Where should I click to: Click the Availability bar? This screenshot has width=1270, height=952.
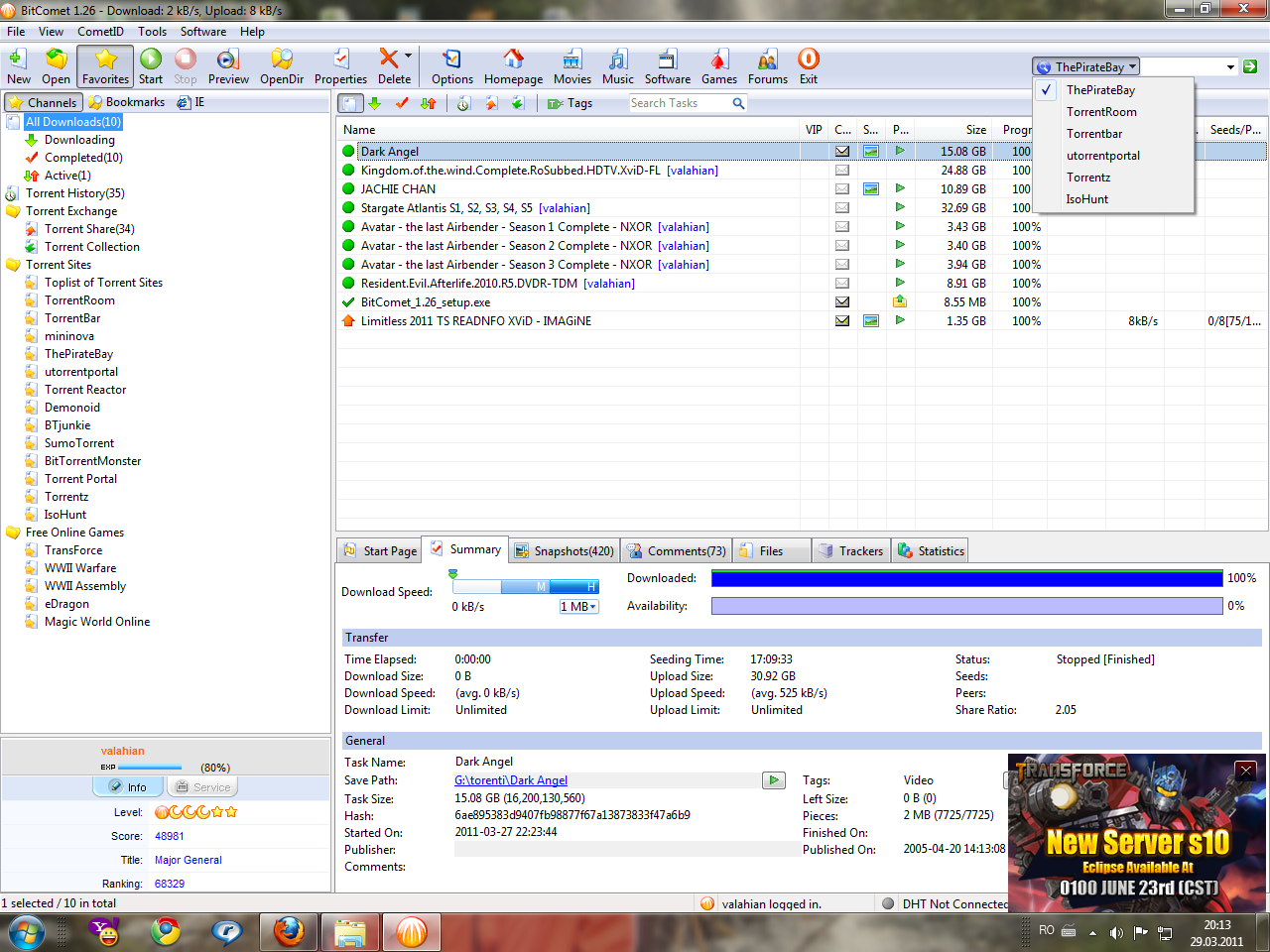(967, 606)
